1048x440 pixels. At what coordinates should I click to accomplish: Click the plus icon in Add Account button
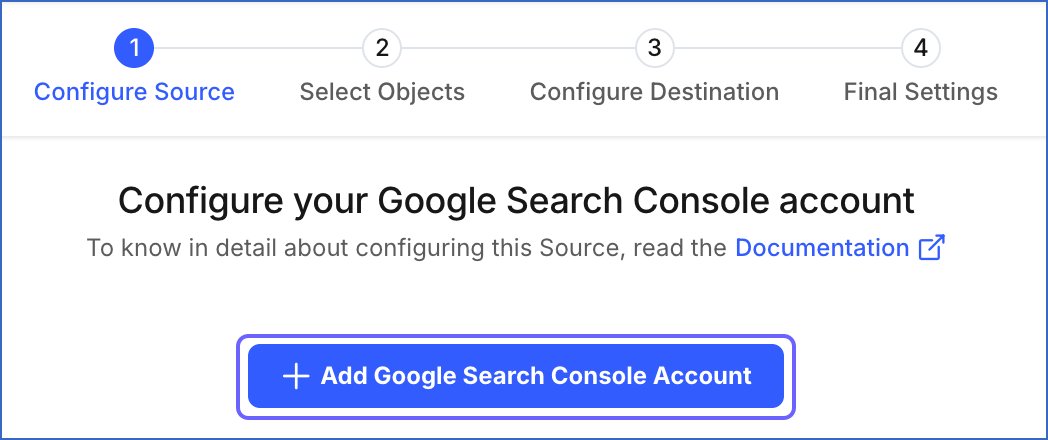coord(296,376)
